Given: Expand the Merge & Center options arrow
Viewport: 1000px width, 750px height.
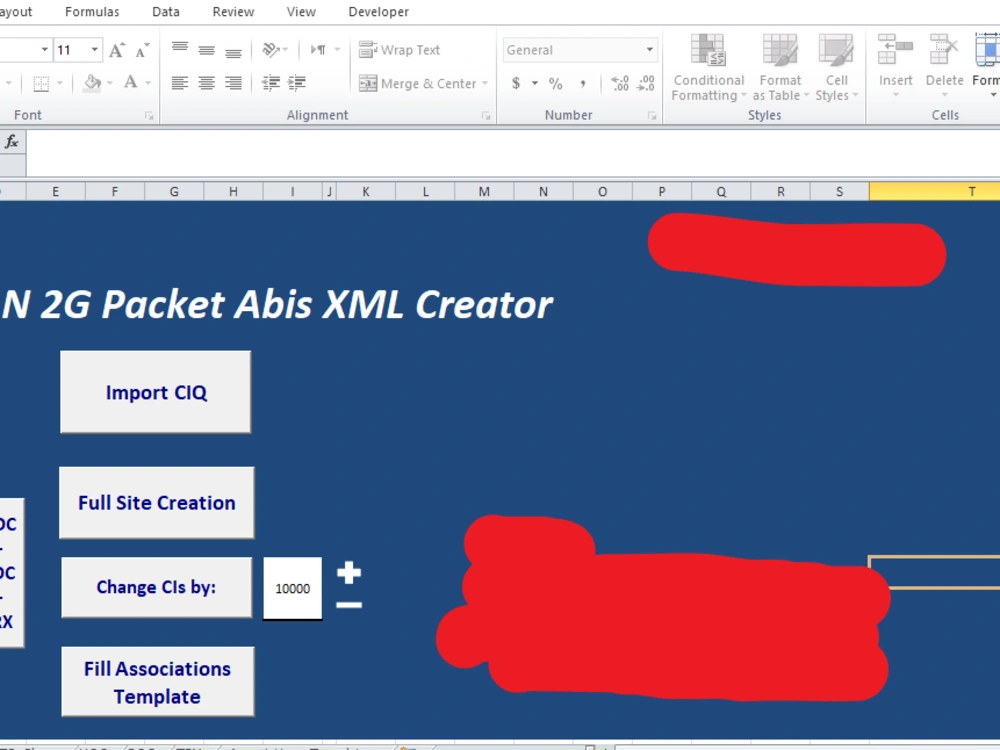Looking at the screenshot, I should pos(485,84).
